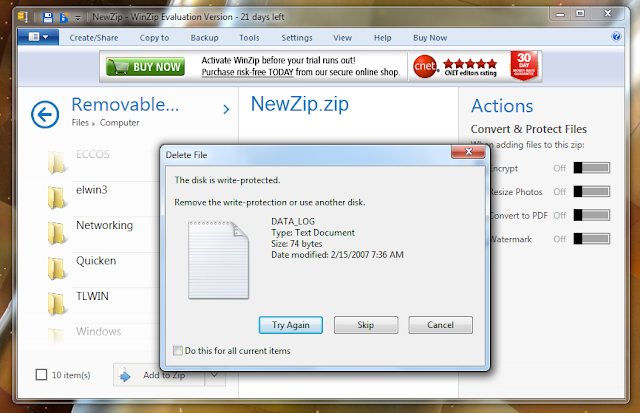Click the Purchase risk-free TODAY link
This screenshot has width=640, height=413.
[247, 72]
